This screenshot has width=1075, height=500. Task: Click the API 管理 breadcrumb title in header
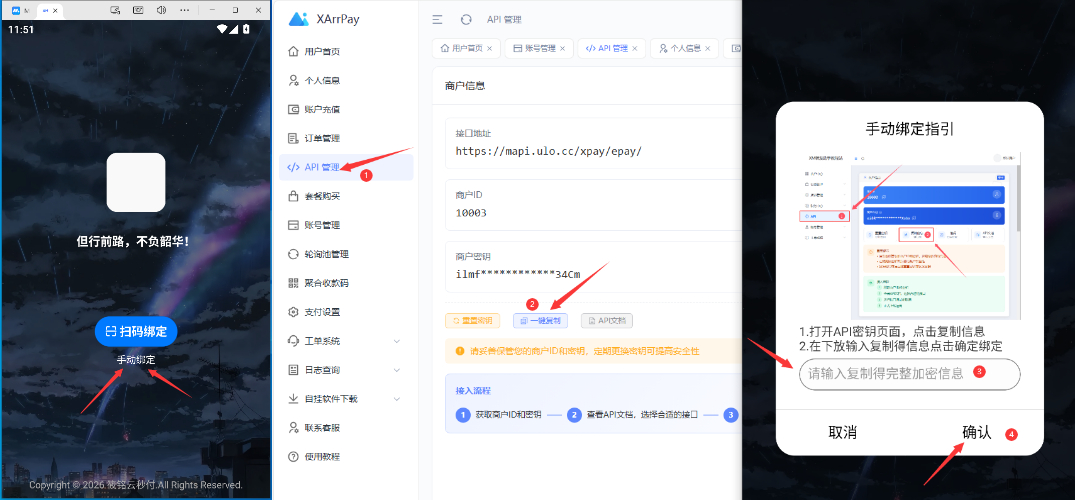point(504,20)
